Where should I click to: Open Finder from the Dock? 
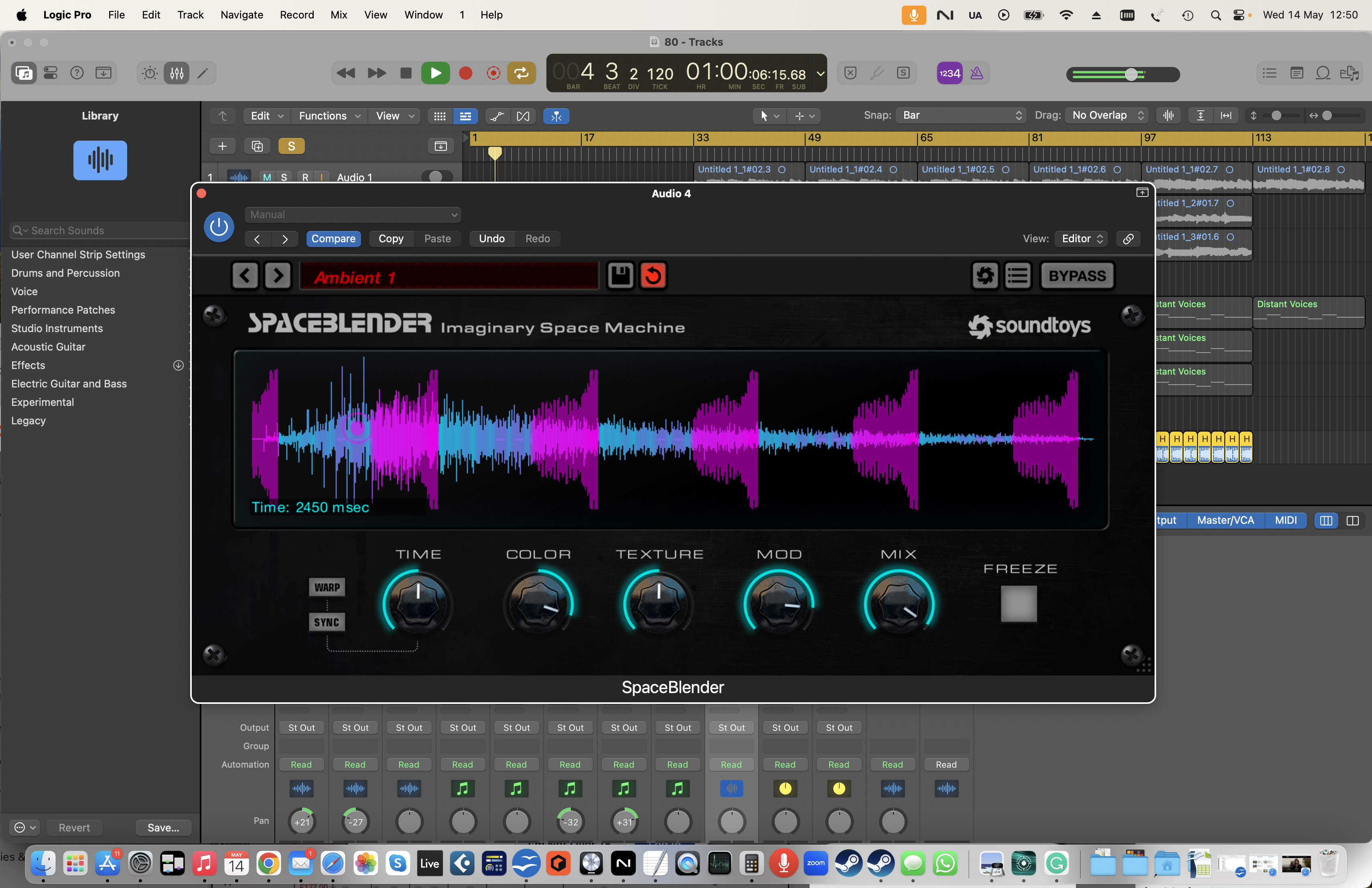pyautogui.click(x=43, y=863)
